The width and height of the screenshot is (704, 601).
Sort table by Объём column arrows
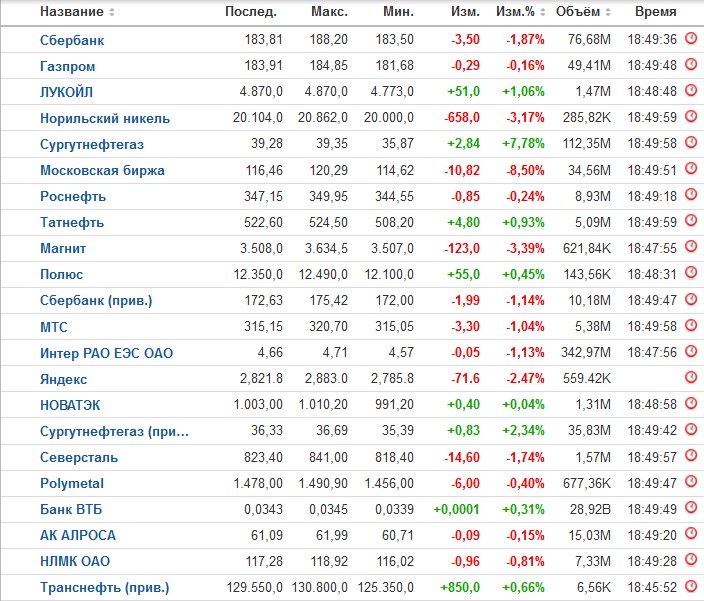[x=608, y=12]
